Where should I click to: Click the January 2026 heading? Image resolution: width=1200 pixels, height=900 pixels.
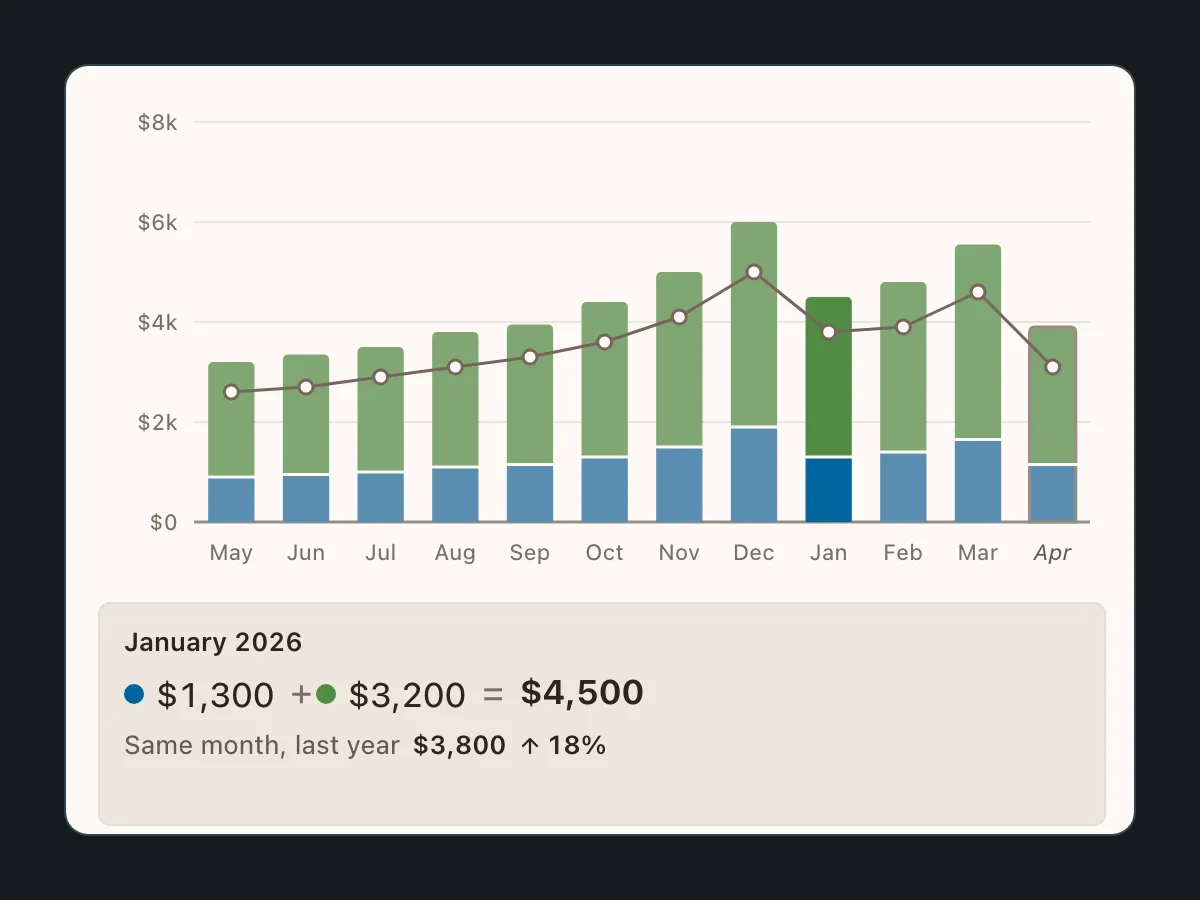[213, 642]
